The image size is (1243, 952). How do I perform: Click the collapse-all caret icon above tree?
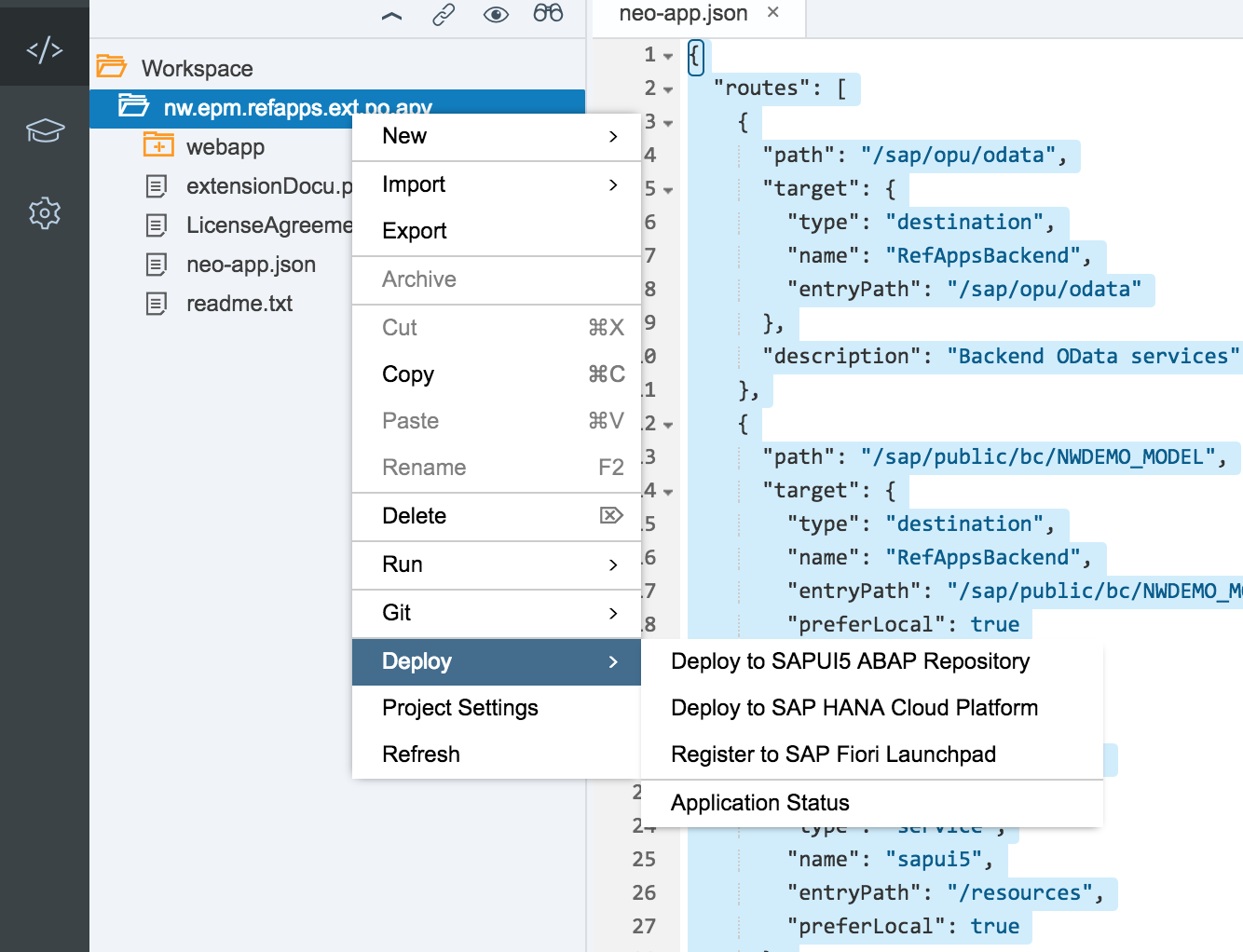click(x=392, y=15)
